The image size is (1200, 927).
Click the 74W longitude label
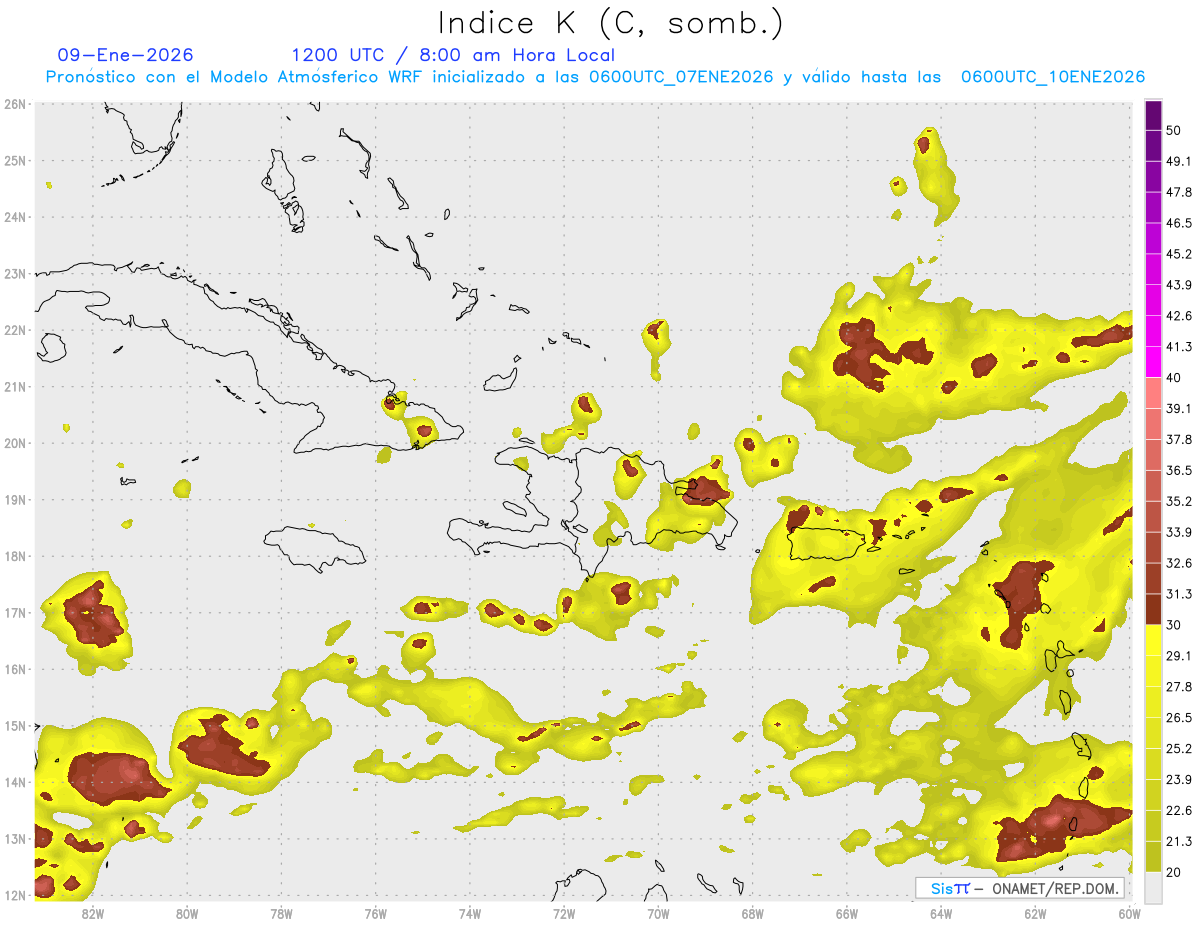470,913
